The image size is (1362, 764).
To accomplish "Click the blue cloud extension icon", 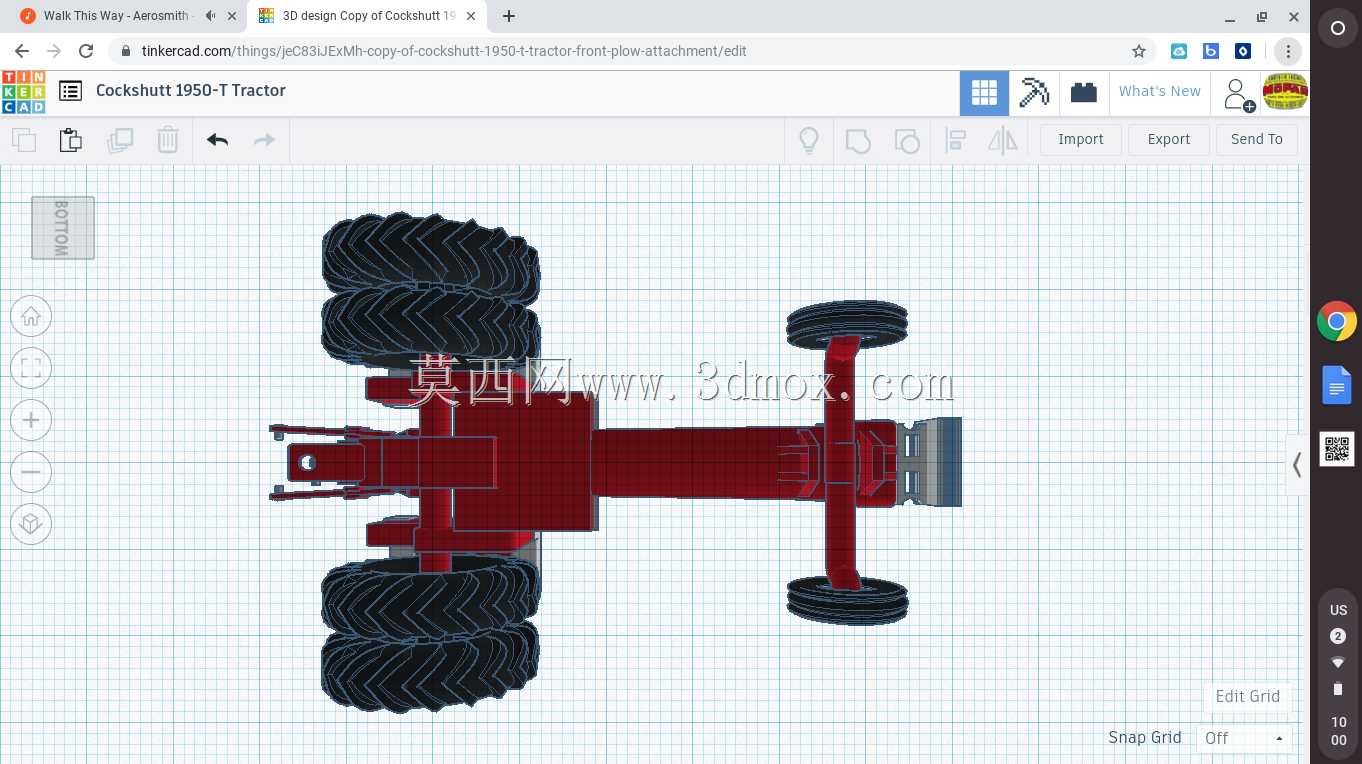I will click(x=1179, y=51).
